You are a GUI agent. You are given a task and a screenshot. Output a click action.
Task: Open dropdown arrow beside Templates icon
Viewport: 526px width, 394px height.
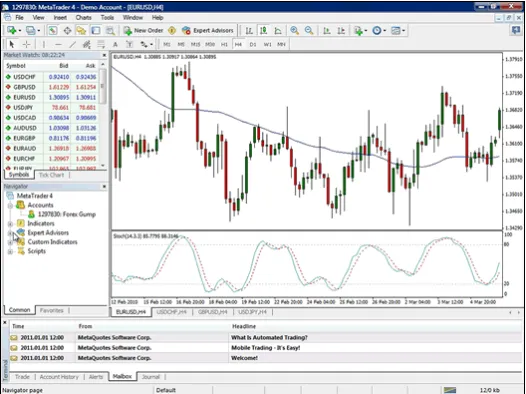(x=404, y=31)
